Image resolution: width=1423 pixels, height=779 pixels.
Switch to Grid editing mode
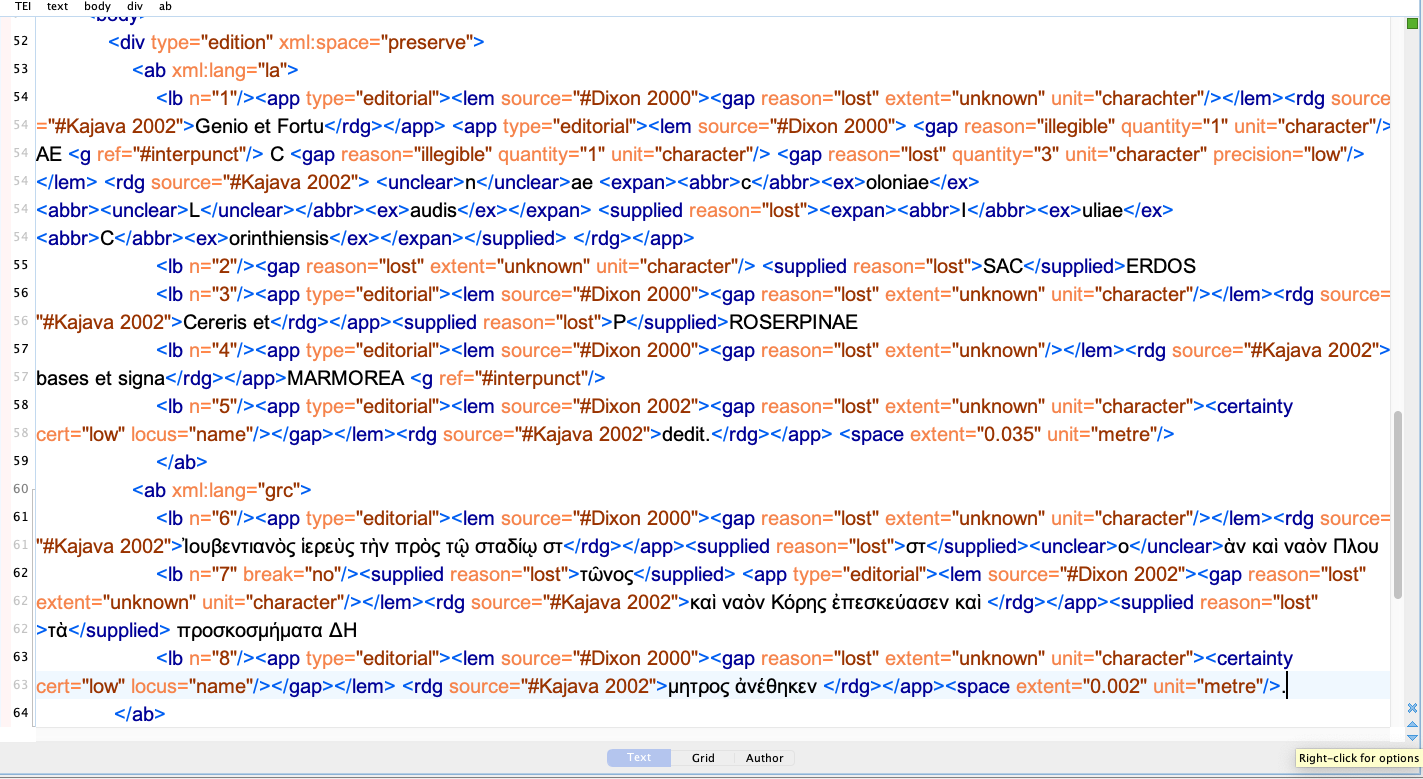click(701, 758)
